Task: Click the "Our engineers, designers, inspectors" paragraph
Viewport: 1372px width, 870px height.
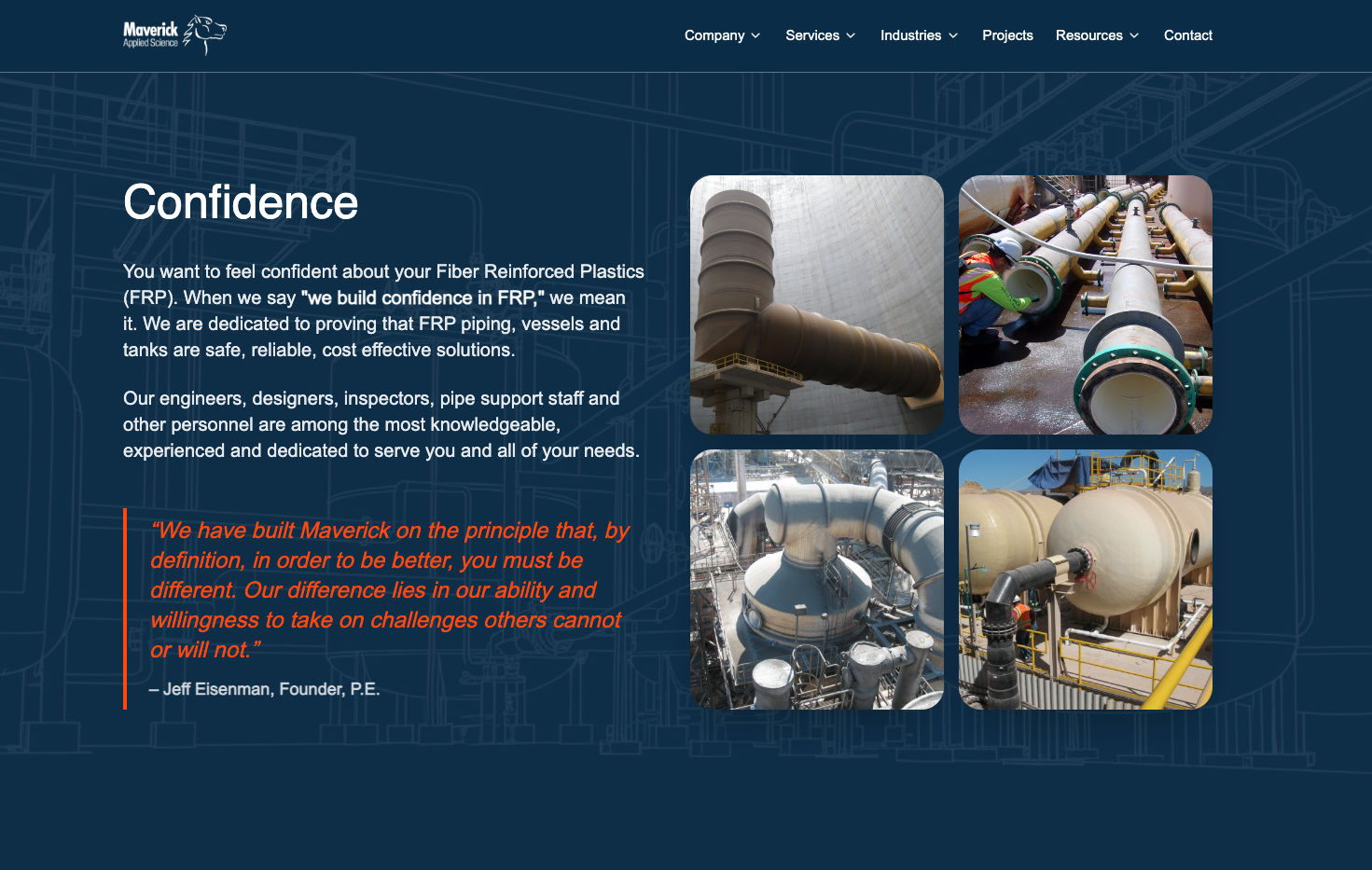Action: click(381, 424)
